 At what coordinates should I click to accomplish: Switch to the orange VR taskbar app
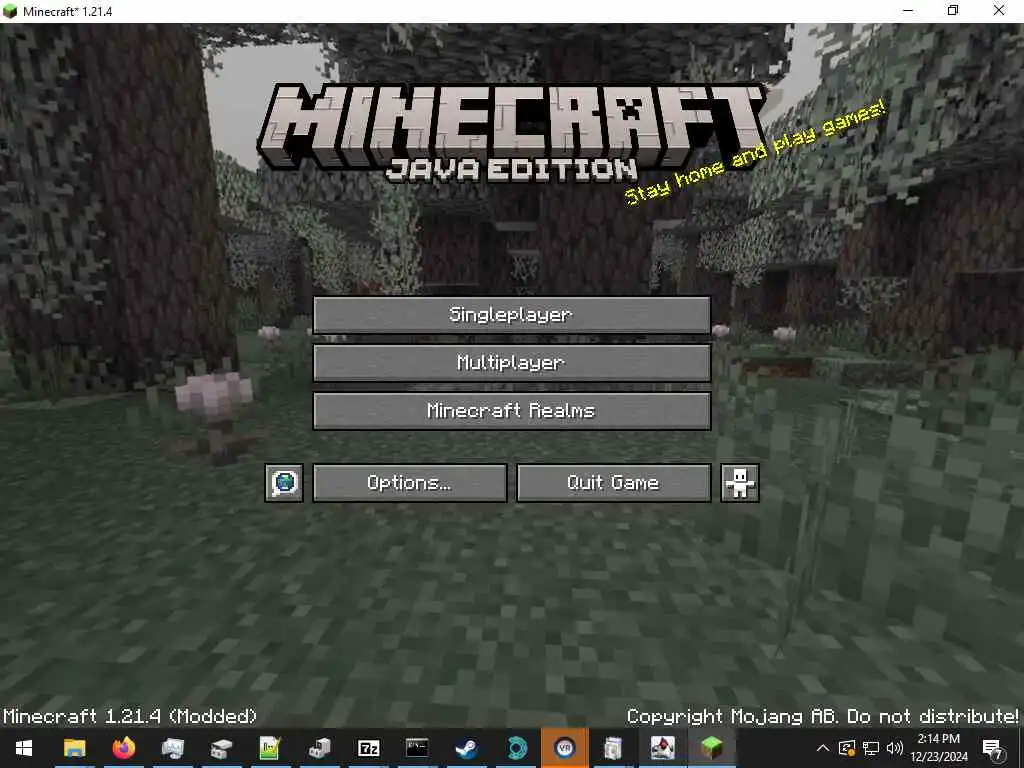tap(564, 748)
